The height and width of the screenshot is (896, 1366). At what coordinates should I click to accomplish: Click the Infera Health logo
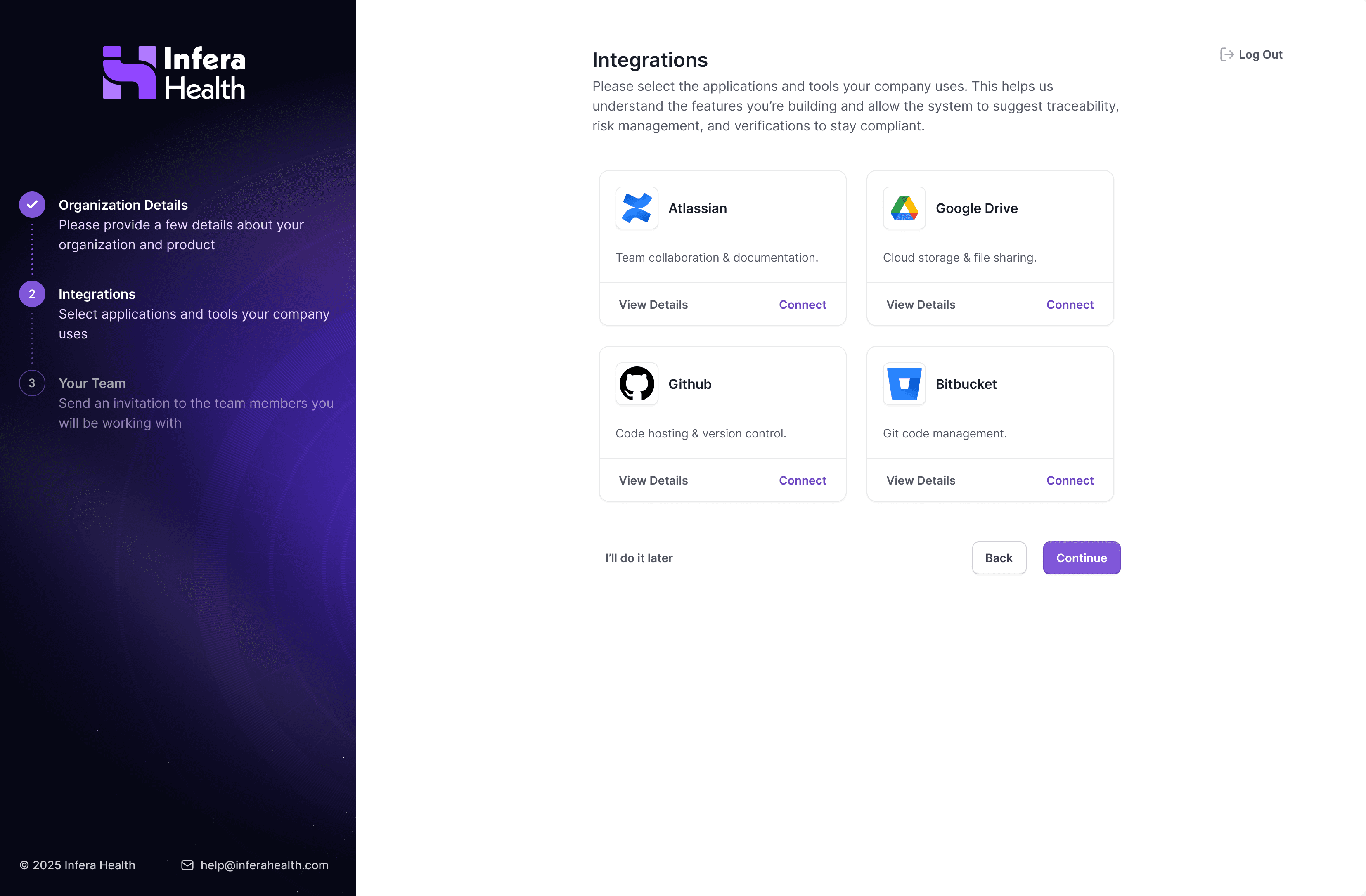[x=174, y=73]
